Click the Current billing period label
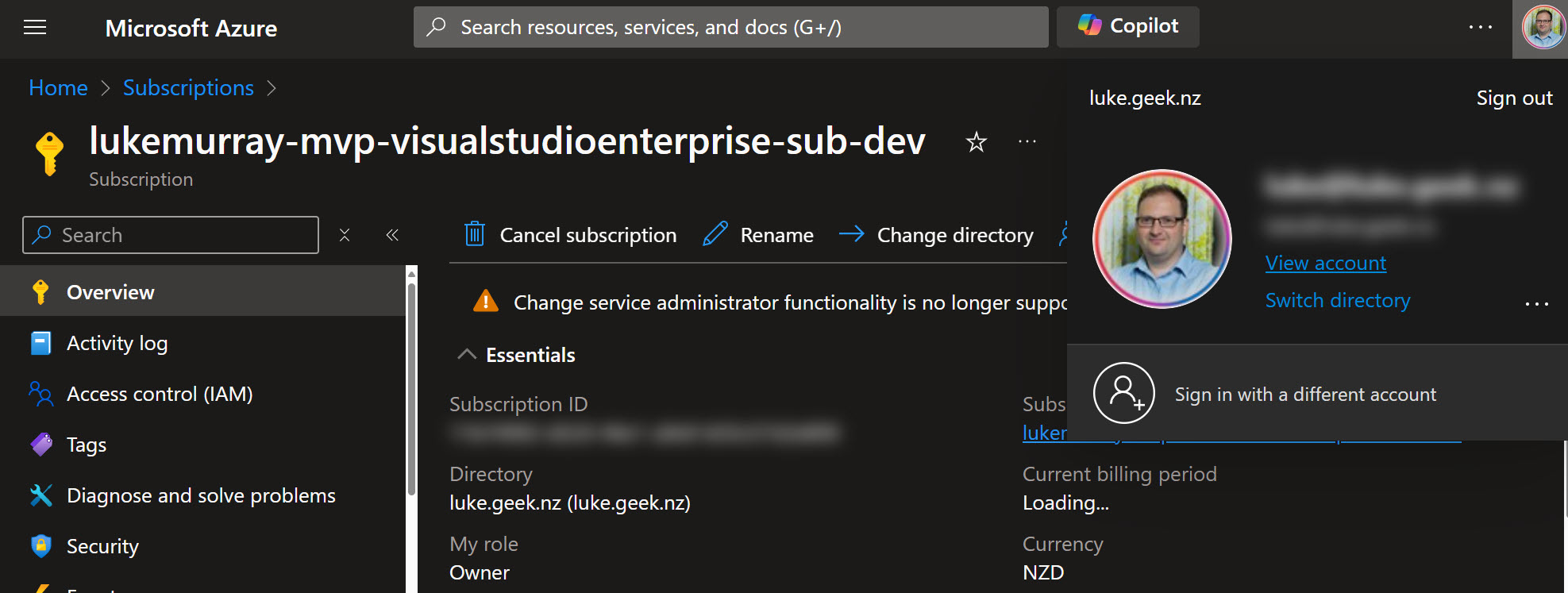This screenshot has width=1568, height=593. coord(1119,474)
